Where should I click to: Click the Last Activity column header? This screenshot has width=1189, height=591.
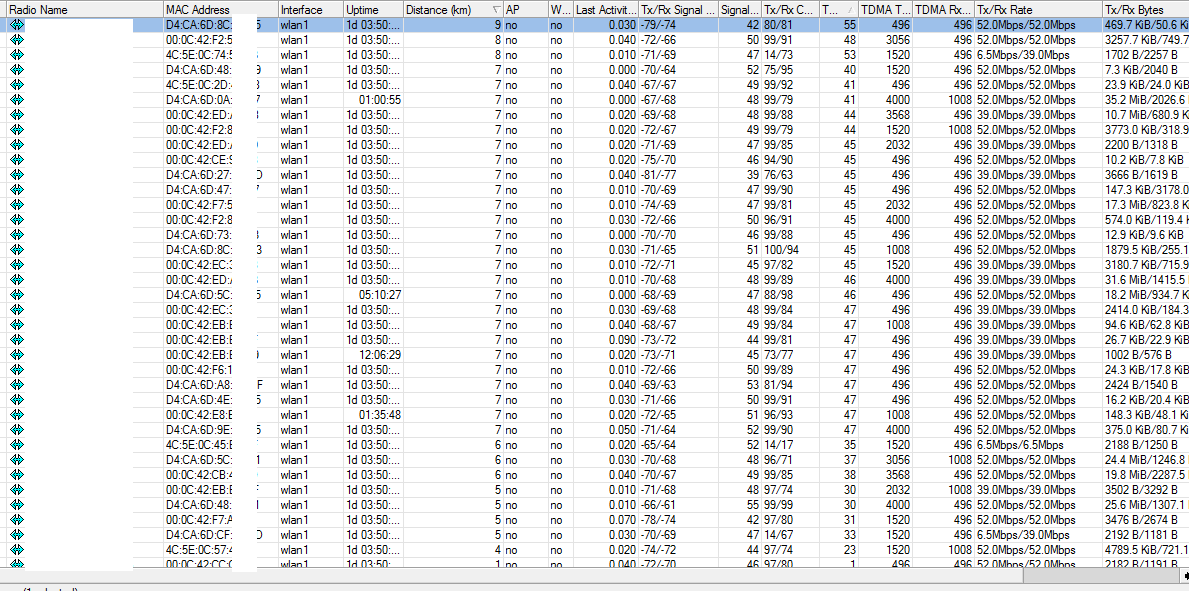[x=598, y=9]
